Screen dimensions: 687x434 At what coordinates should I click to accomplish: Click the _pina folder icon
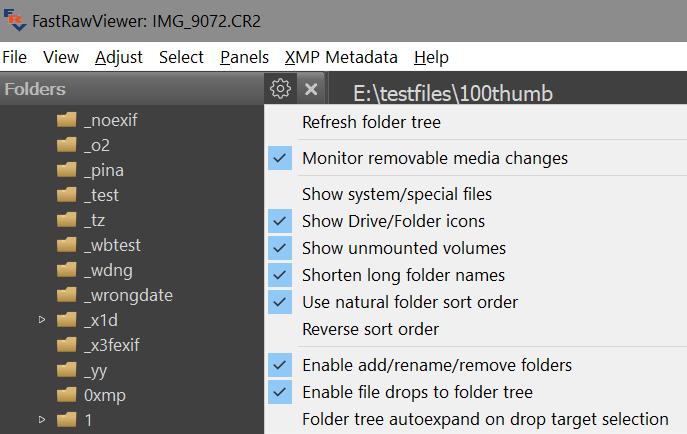pos(67,170)
